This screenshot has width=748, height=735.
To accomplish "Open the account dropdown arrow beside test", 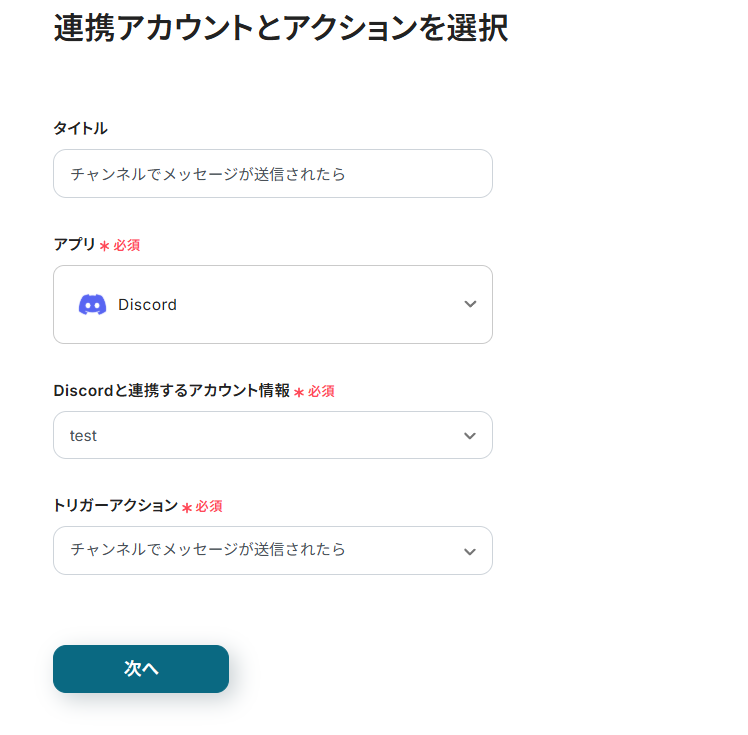I will [470, 436].
